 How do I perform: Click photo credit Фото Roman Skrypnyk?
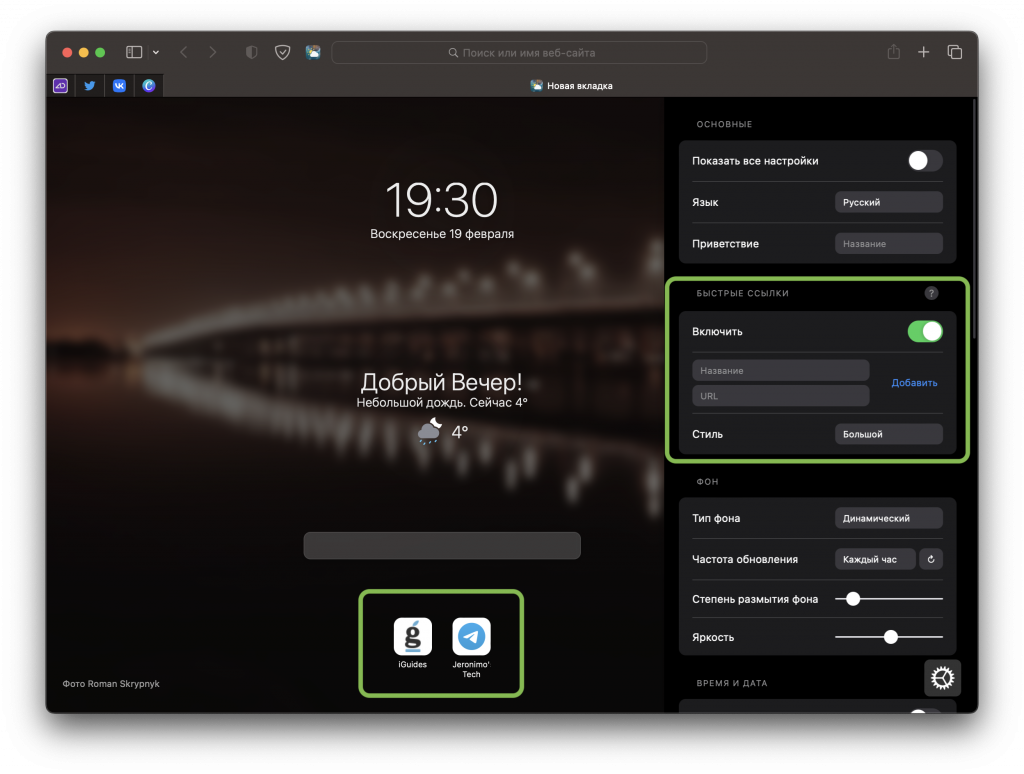click(x=111, y=684)
